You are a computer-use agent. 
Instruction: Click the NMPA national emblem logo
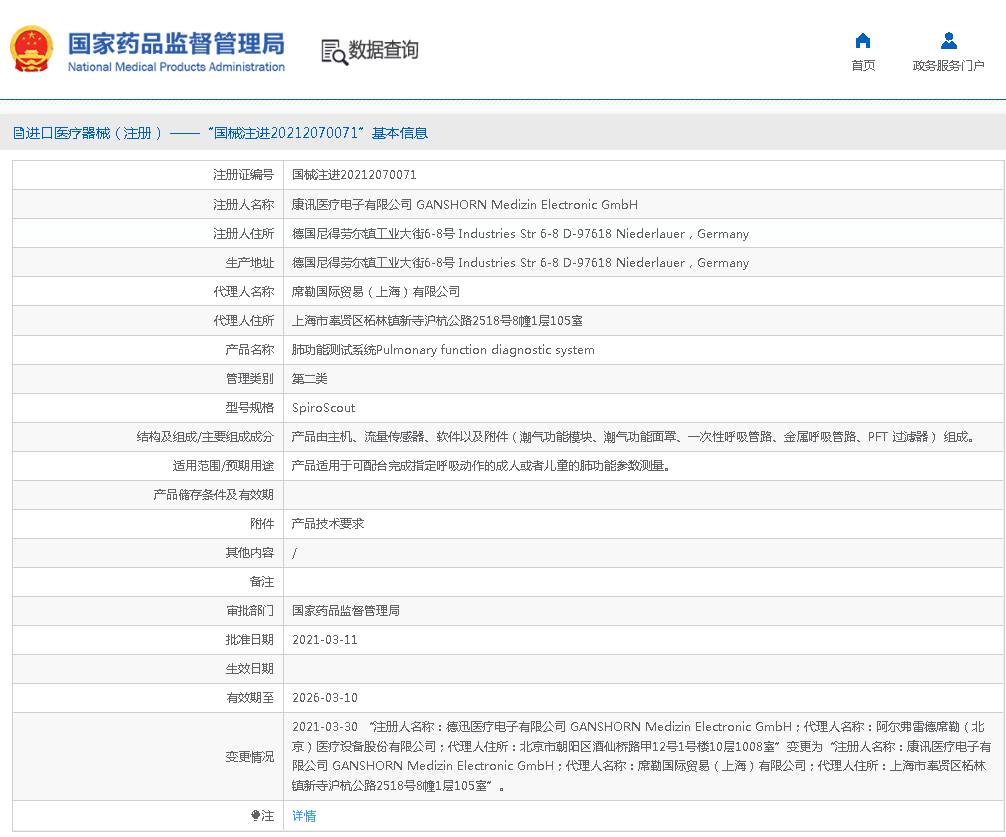31,48
